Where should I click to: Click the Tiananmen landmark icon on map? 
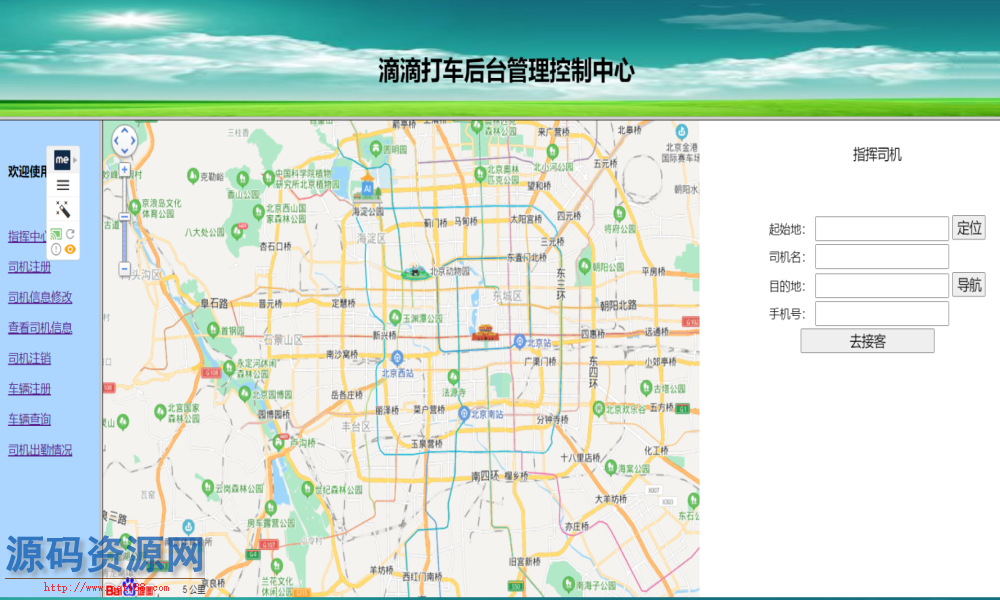click(485, 332)
